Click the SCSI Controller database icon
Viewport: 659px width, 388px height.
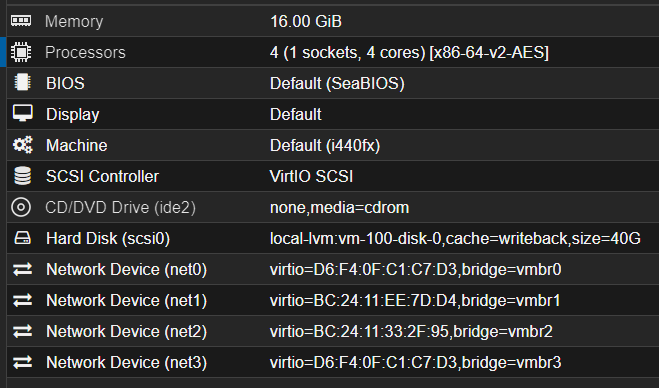[22, 176]
